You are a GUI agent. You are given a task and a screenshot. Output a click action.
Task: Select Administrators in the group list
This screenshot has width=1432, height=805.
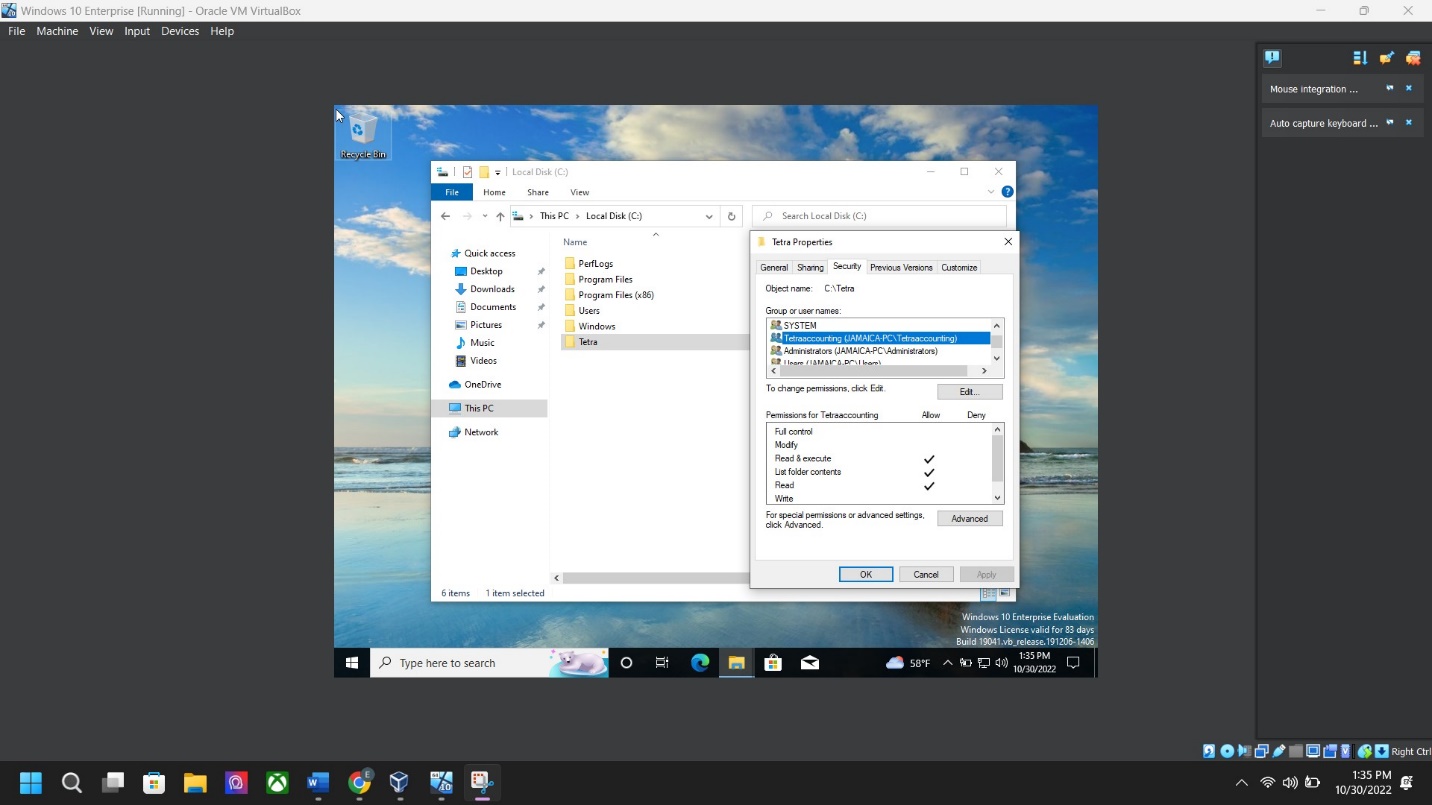(860, 351)
